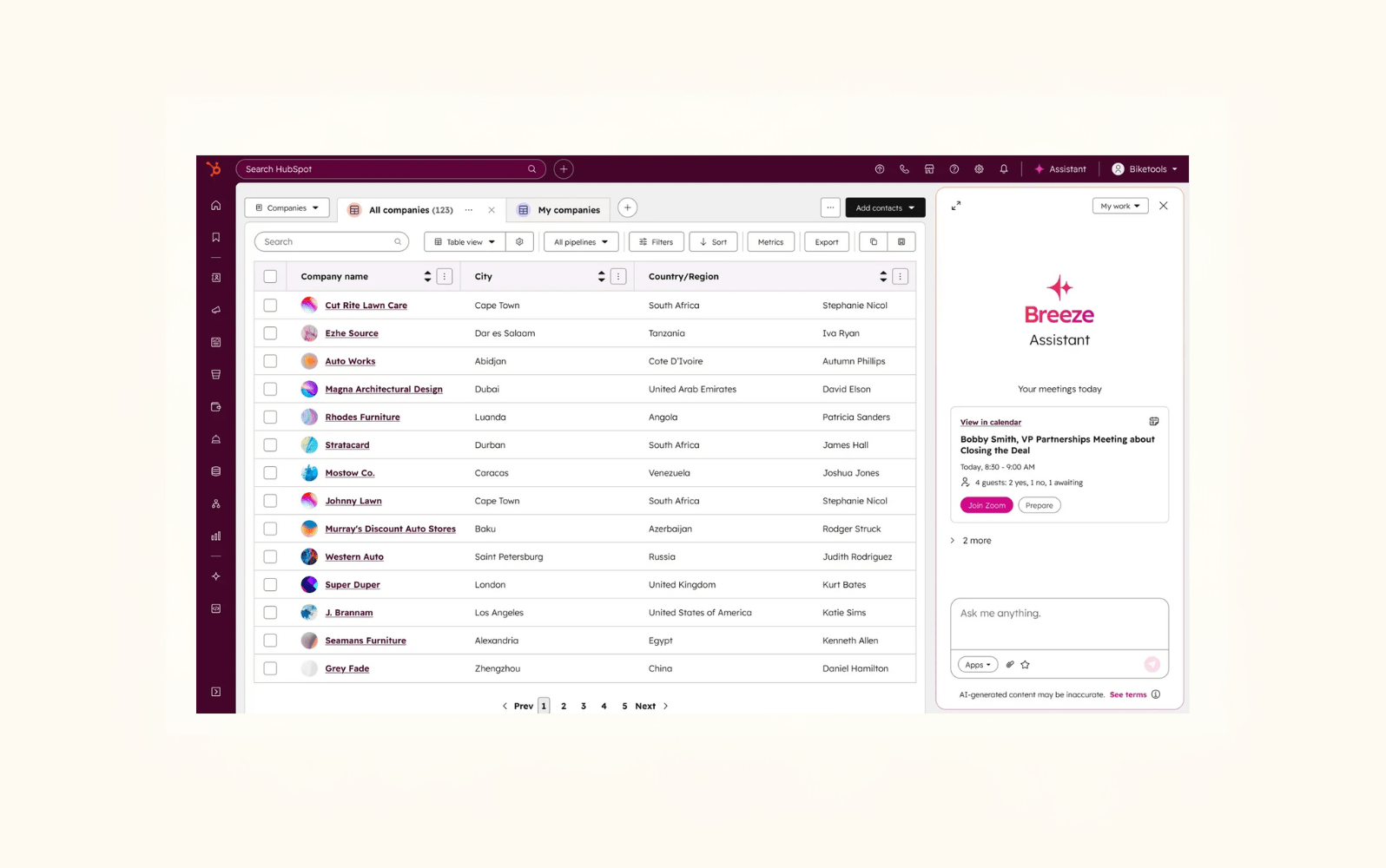Open the notifications bell icon
The image size is (1386, 868).
pos(1004,169)
